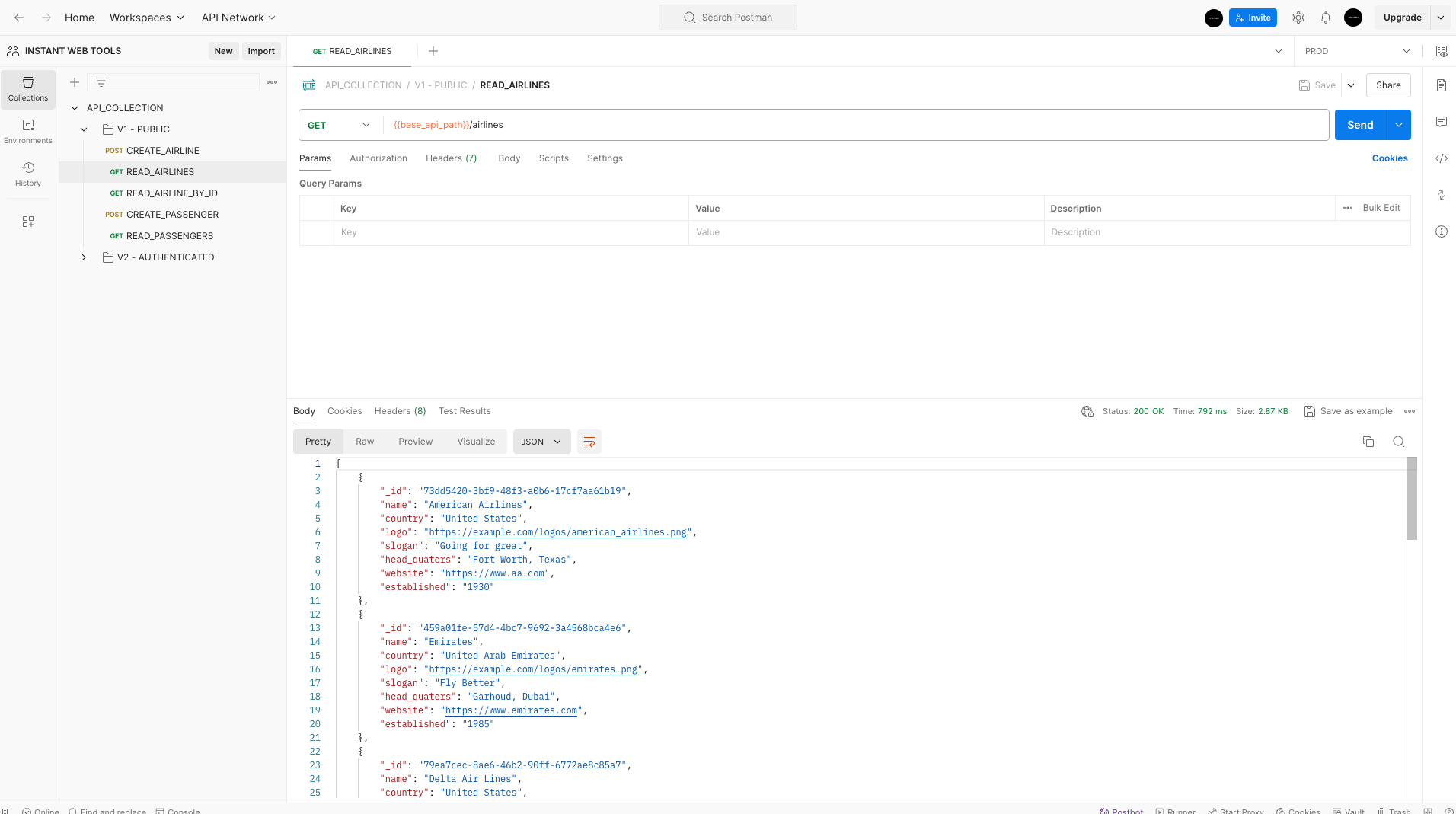Select the READ_AIRLINE_BY_ID request
Screen dimensions: 1456x814
173,193
